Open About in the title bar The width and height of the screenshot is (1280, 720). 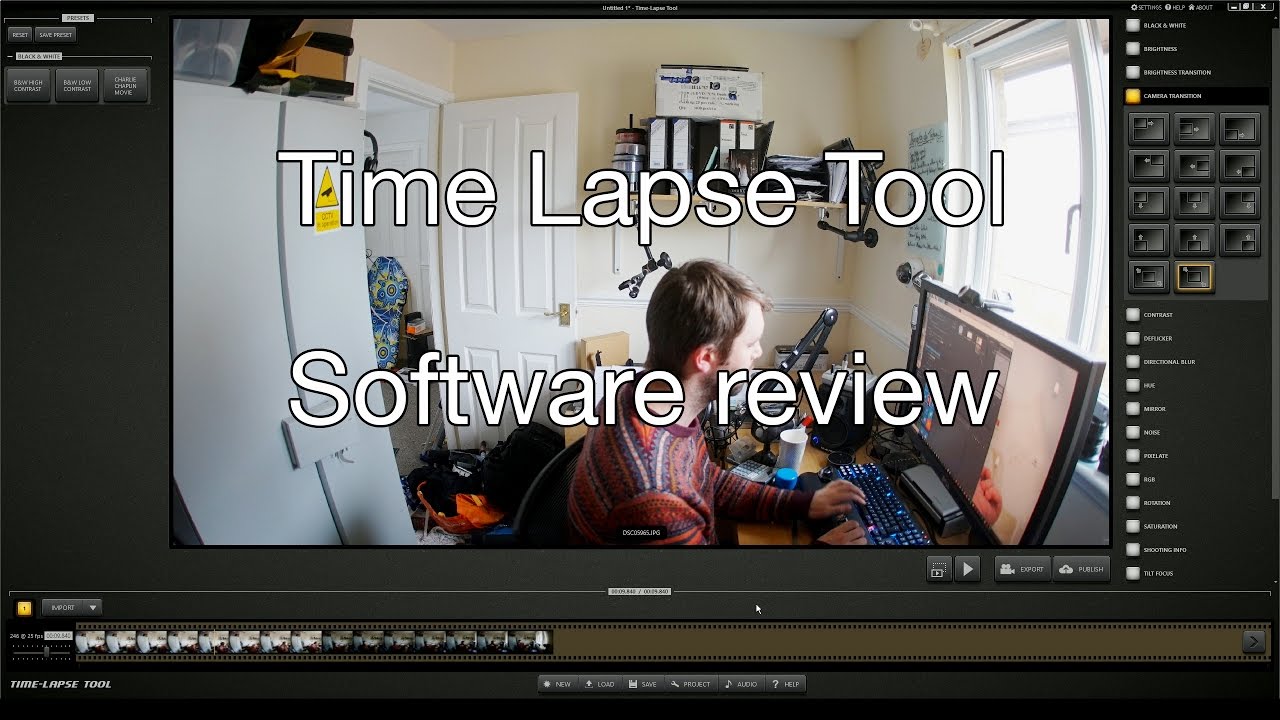click(1200, 7)
